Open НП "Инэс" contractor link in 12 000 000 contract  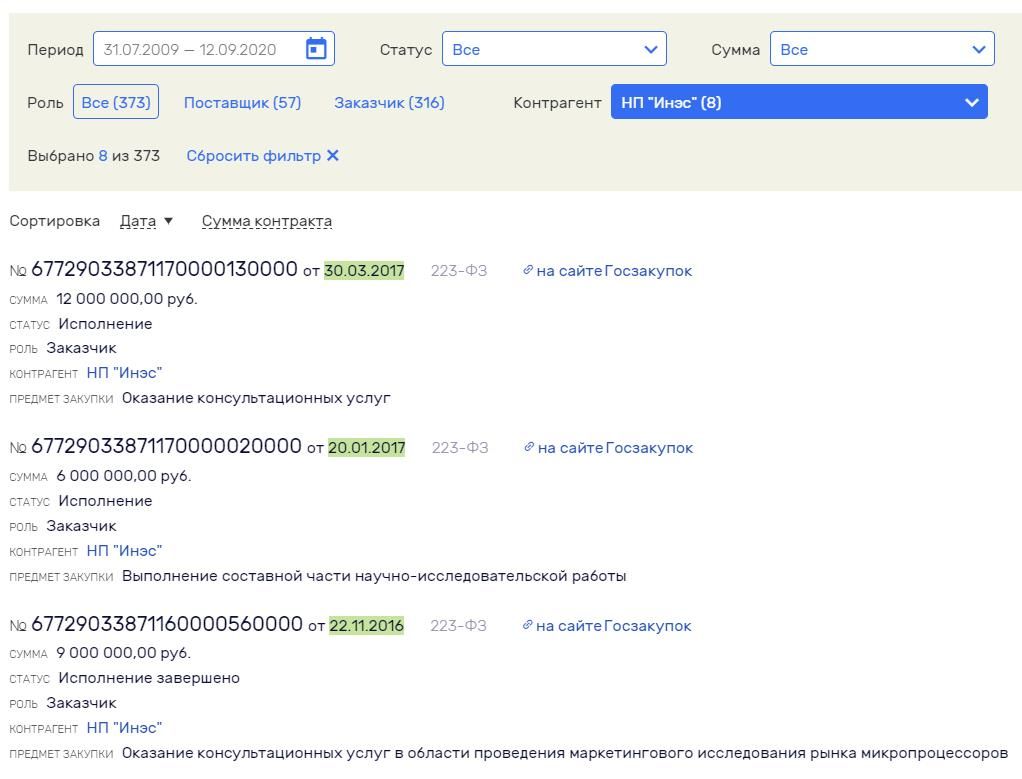coord(124,373)
